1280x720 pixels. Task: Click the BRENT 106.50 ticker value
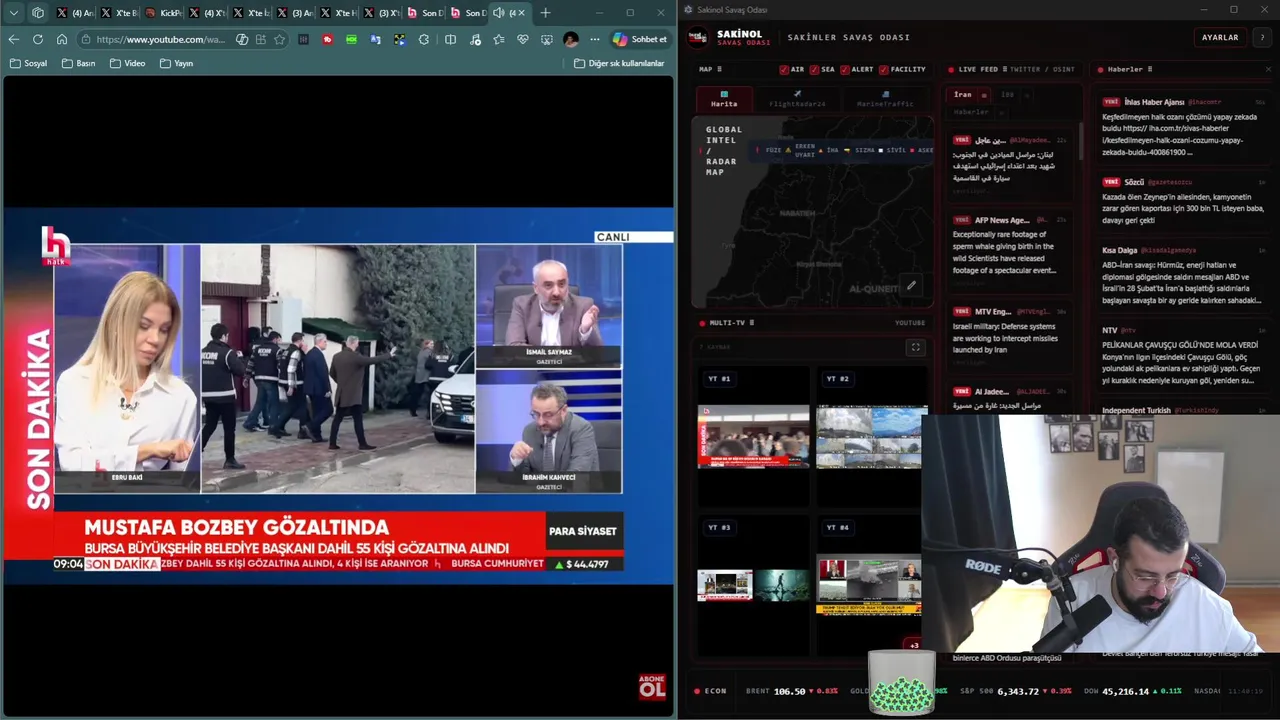(x=789, y=691)
